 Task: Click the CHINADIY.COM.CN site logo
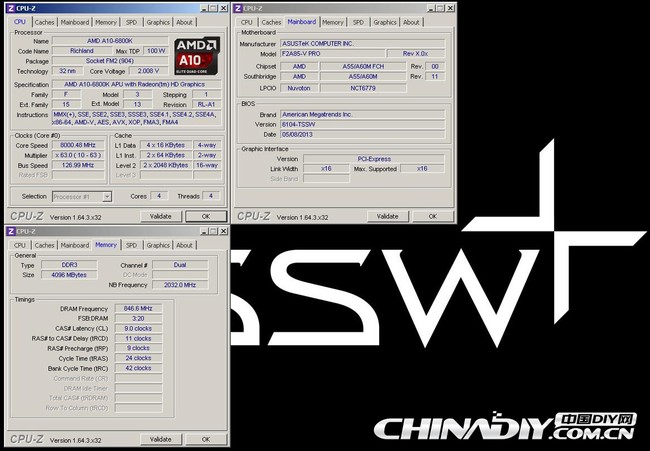pyautogui.click(x=505, y=426)
